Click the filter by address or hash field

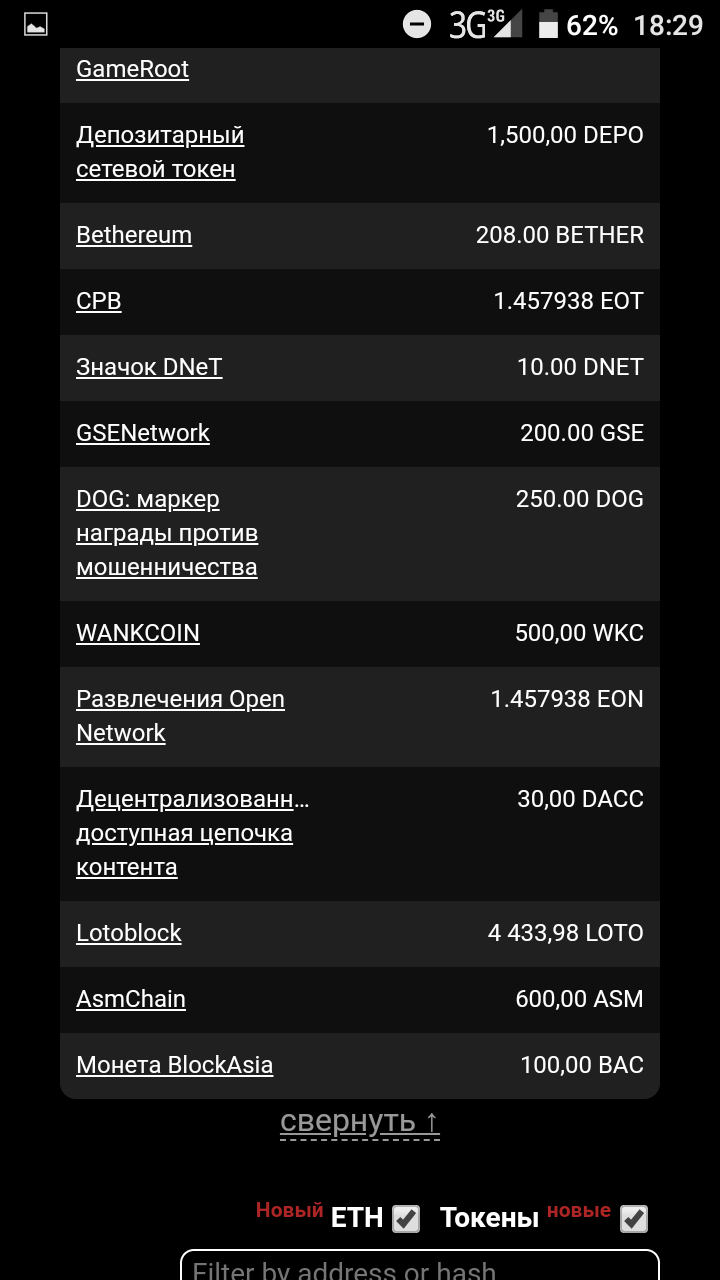tap(420, 1268)
